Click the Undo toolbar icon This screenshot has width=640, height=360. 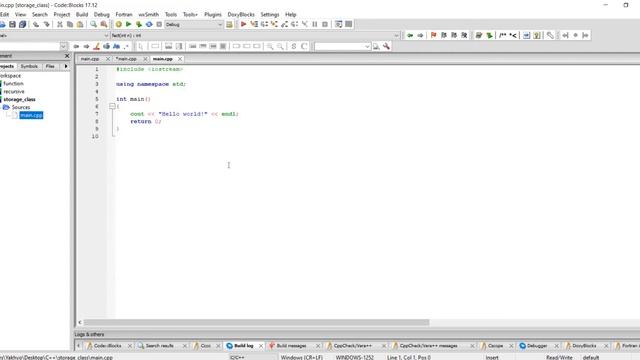[x=36, y=24]
